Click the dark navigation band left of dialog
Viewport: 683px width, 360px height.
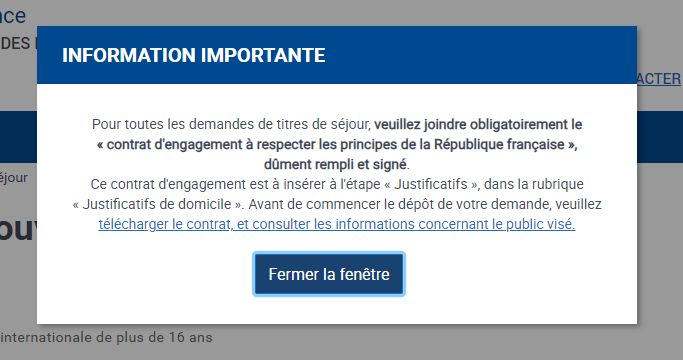18,137
